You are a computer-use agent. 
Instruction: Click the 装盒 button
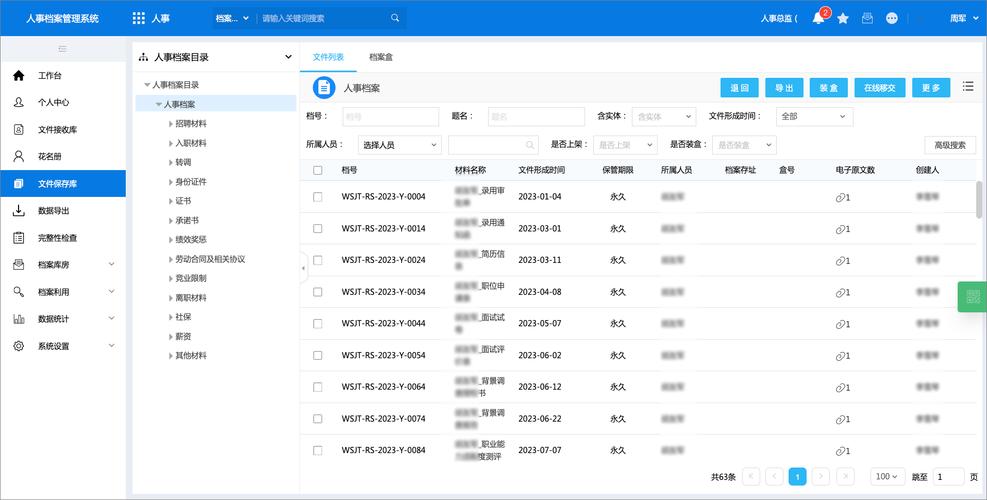(x=829, y=88)
